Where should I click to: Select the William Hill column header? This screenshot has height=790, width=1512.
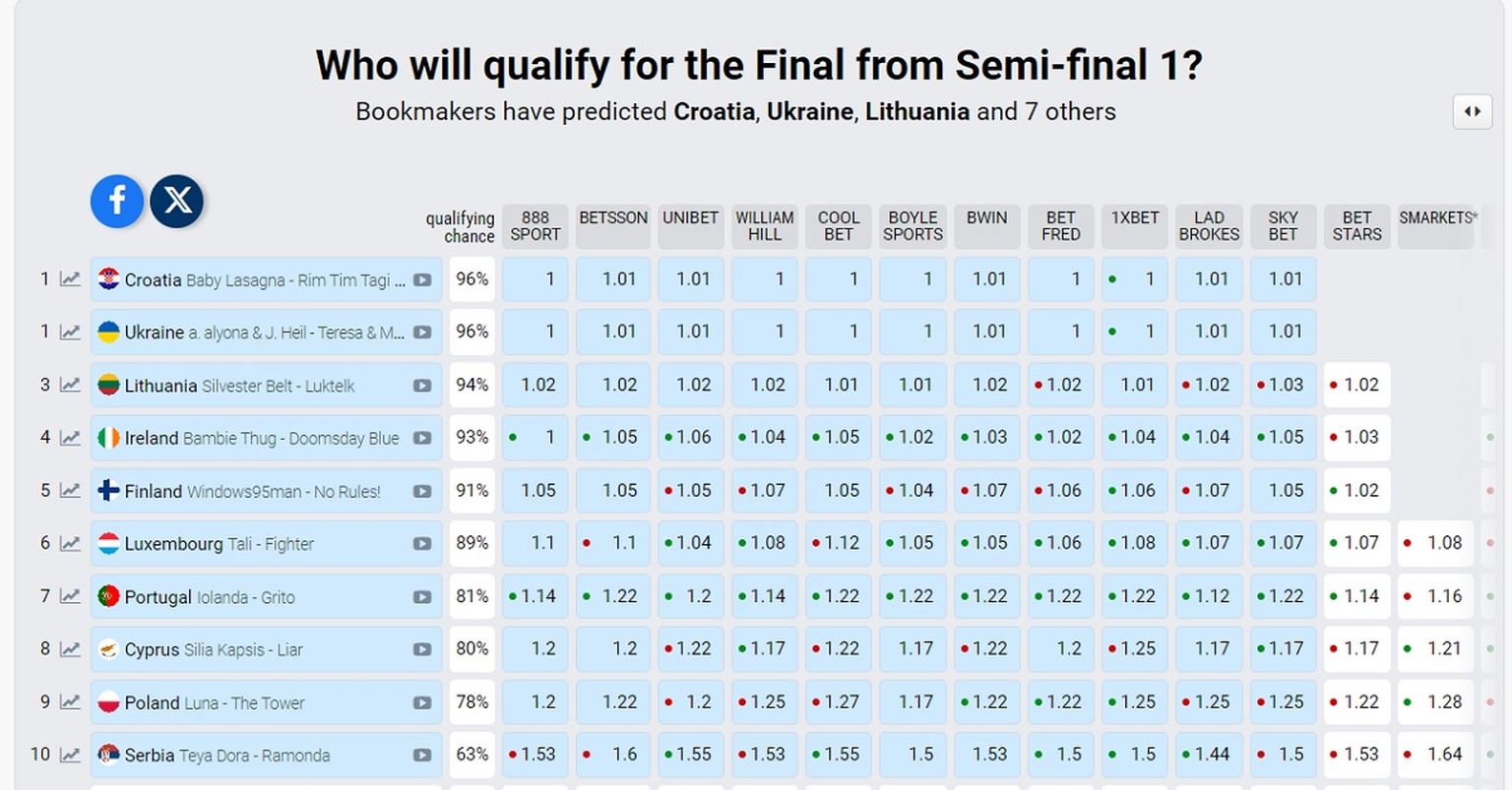pyautogui.click(x=765, y=226)
